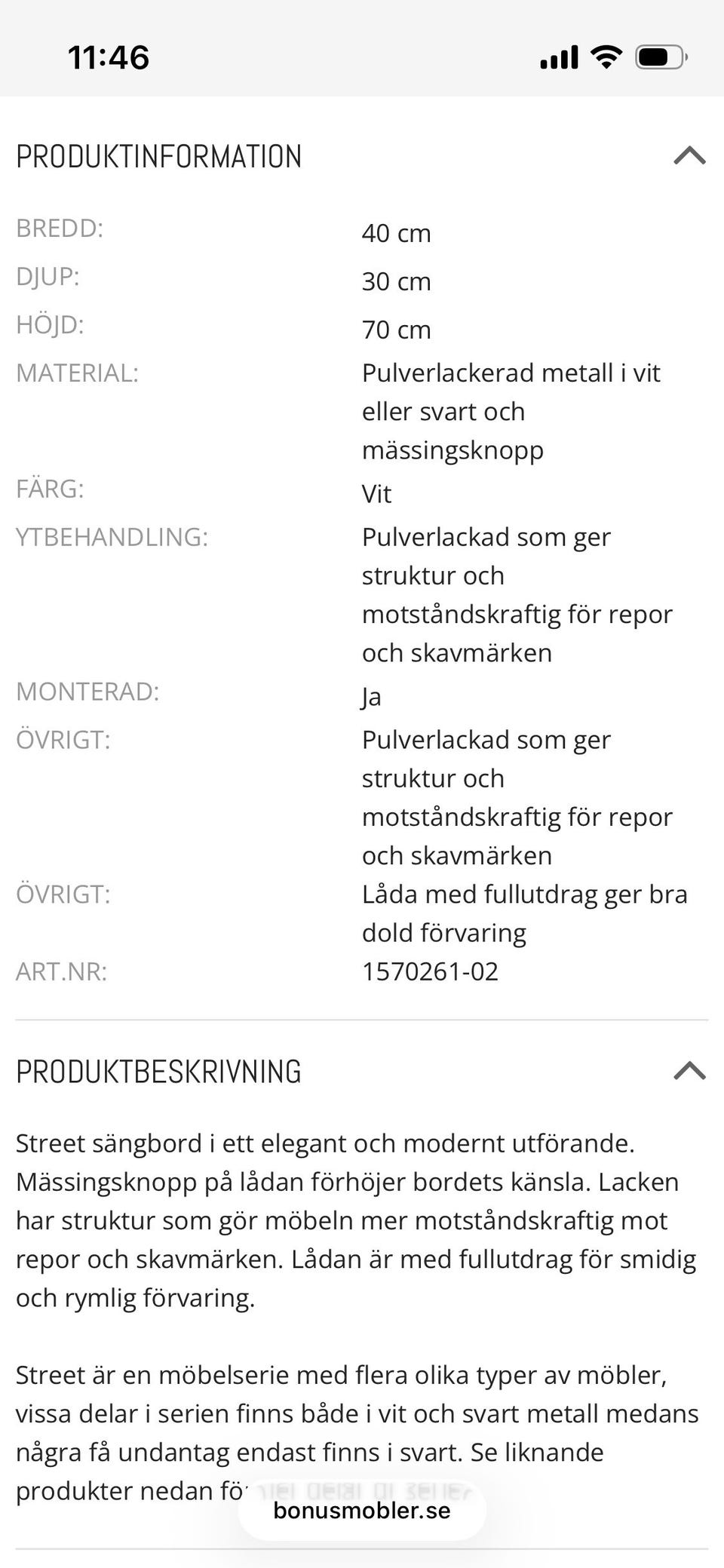
Task: Tap the YTBEHANDLING label
Action: (112, 539)
